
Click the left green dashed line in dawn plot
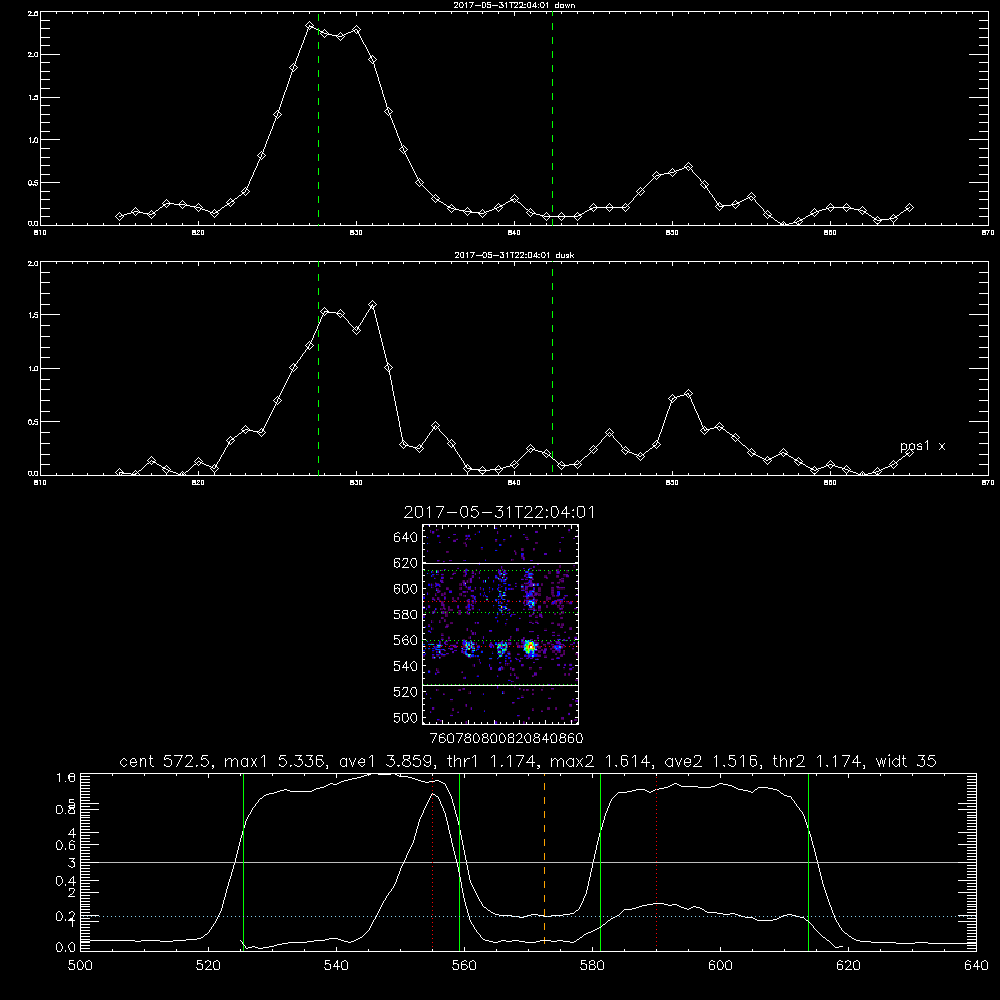318,119
